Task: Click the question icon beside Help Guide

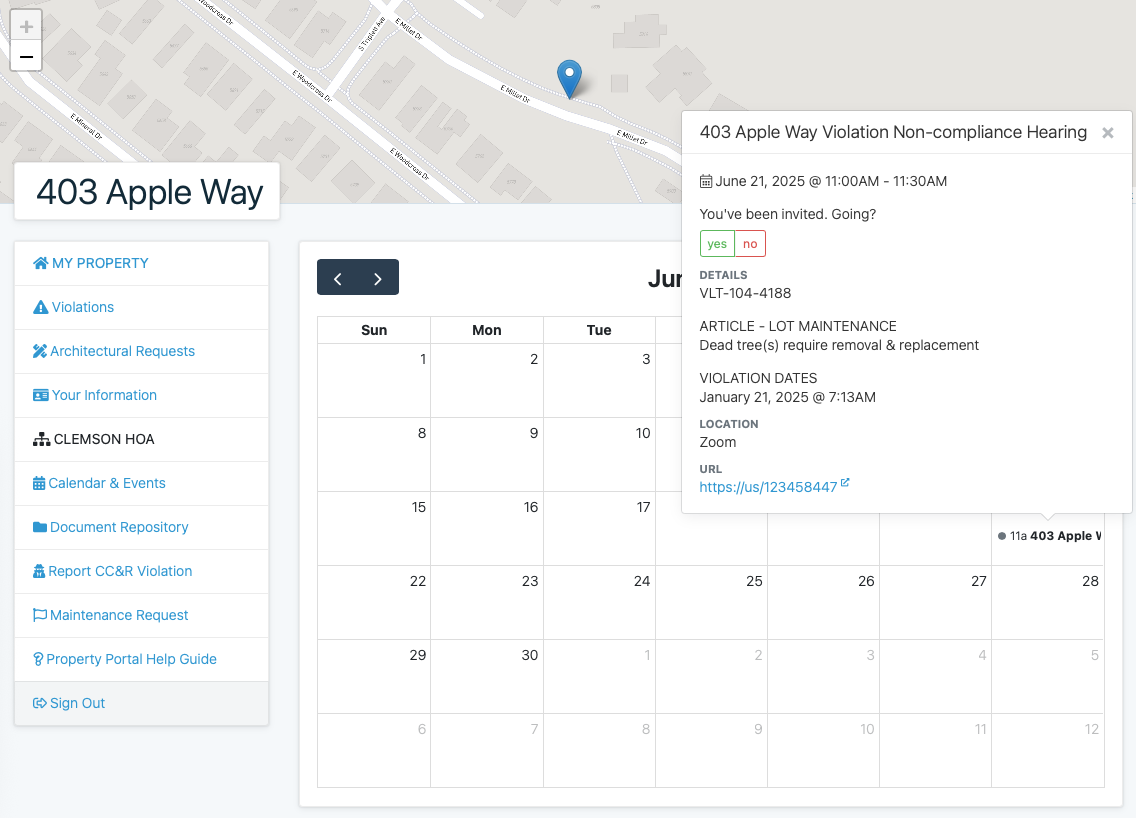Action: pyautogui.click(x=38, y=659)
